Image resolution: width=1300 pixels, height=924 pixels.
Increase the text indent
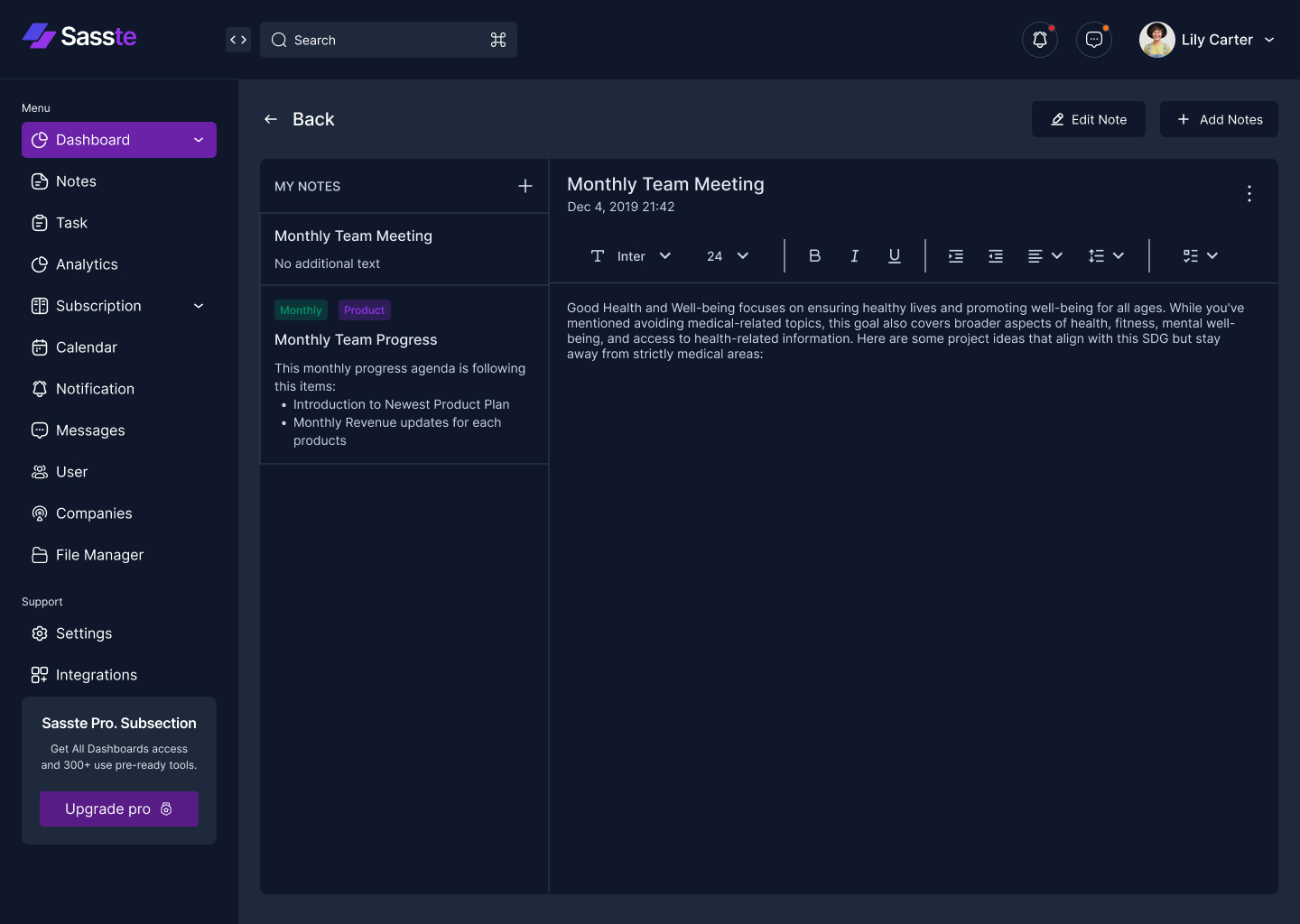(955, 255)
